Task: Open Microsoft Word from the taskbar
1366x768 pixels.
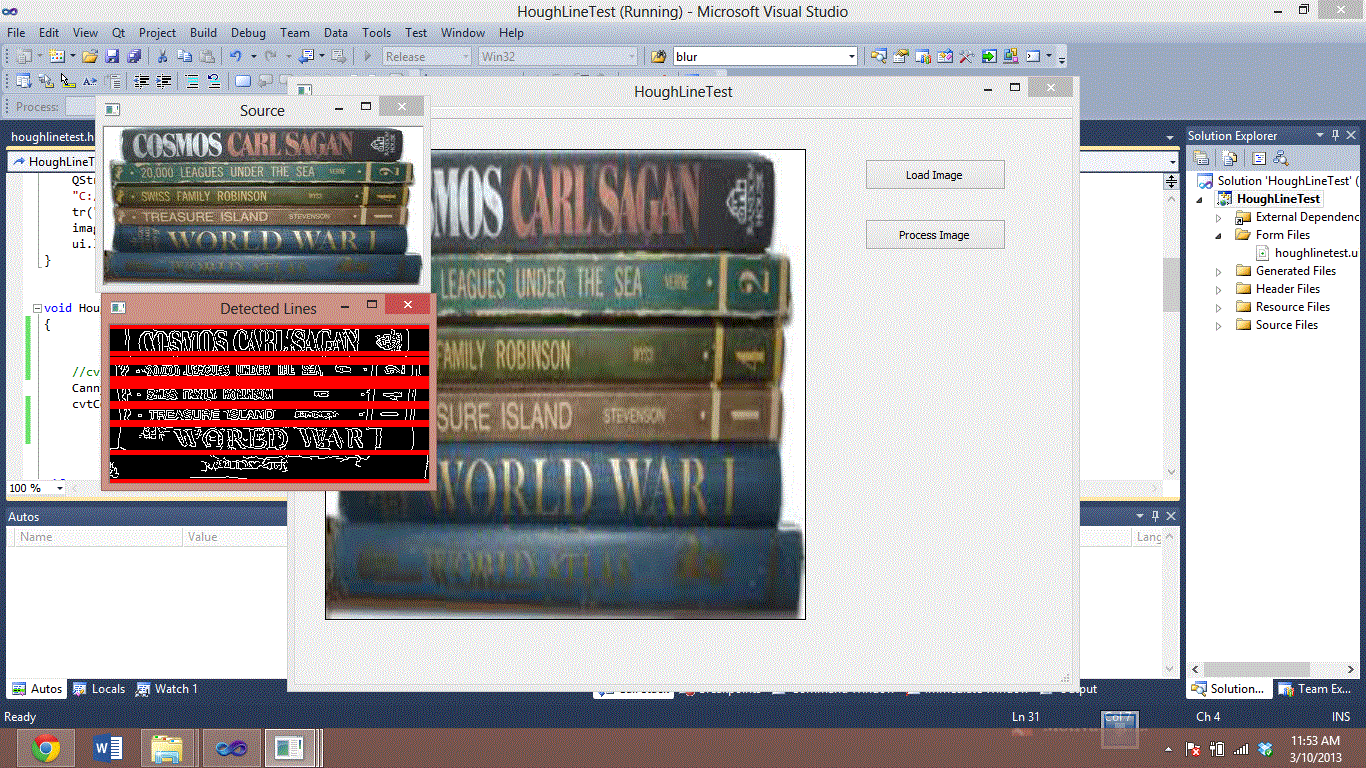Action: point(107,747)
